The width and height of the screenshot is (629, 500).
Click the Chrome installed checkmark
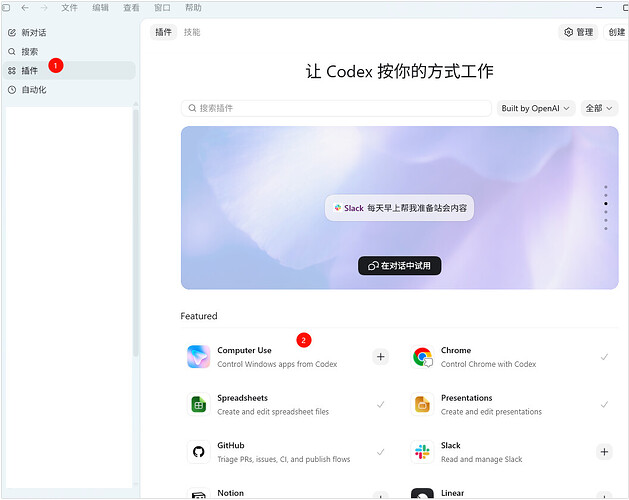[x=604, y=357]
